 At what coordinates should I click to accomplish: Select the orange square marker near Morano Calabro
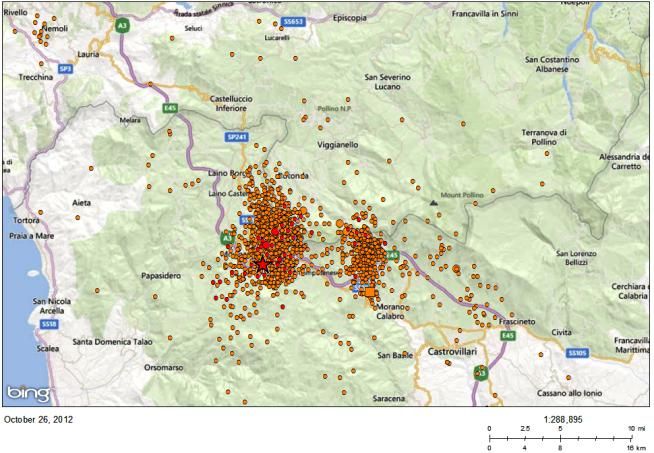pyautogui.click(x=371, y=291)
